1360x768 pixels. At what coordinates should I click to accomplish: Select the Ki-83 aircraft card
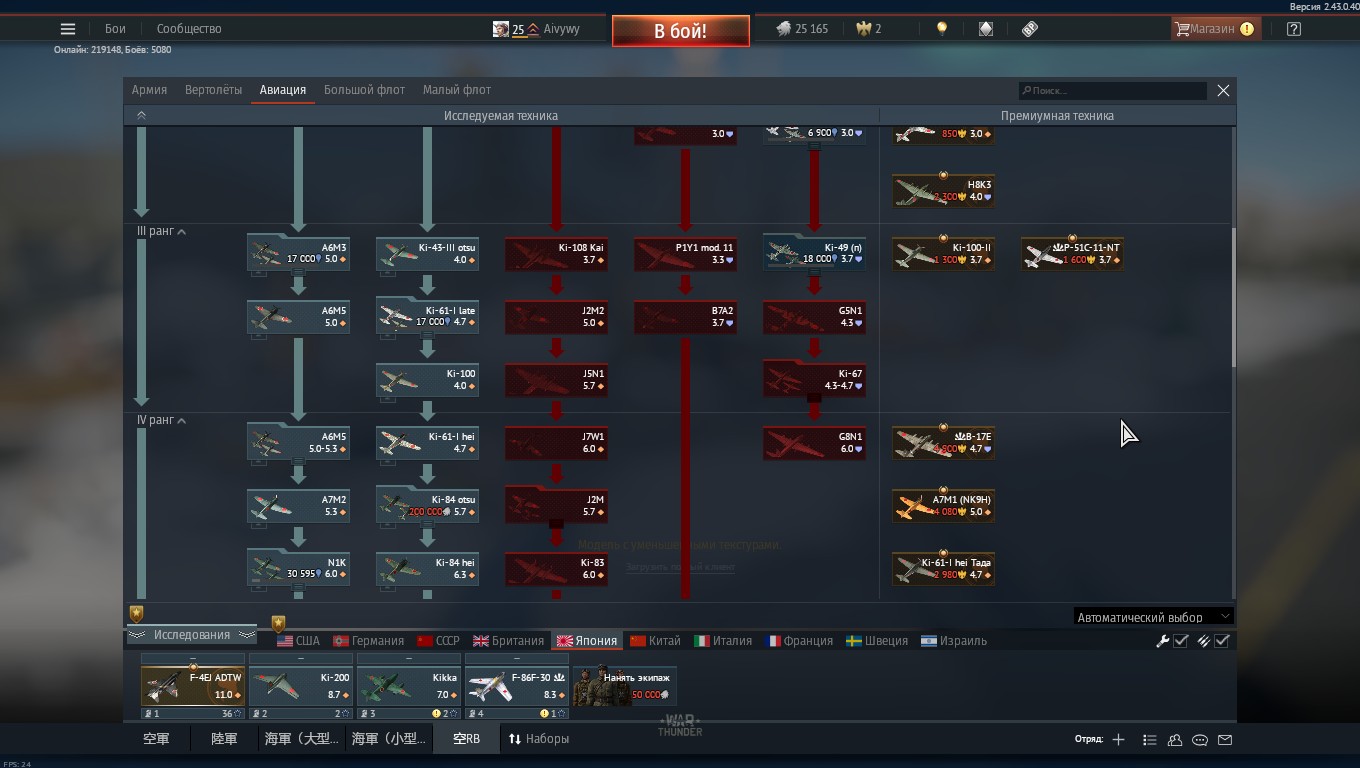pyautogui.click(x=556, y=568)
